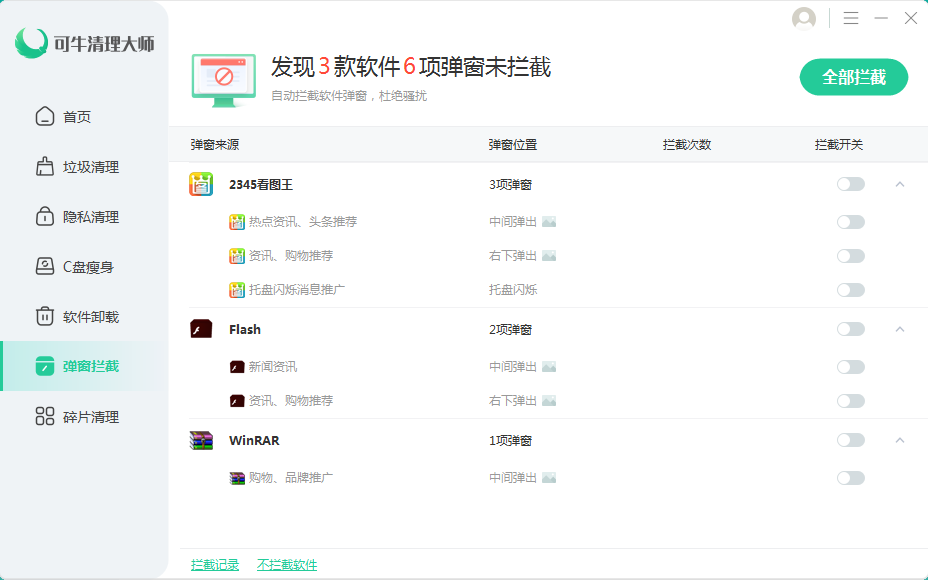The height and width of the screenshot is (580, 928).
Task: Open the 拦截记录 link
Action: point(215,565)
